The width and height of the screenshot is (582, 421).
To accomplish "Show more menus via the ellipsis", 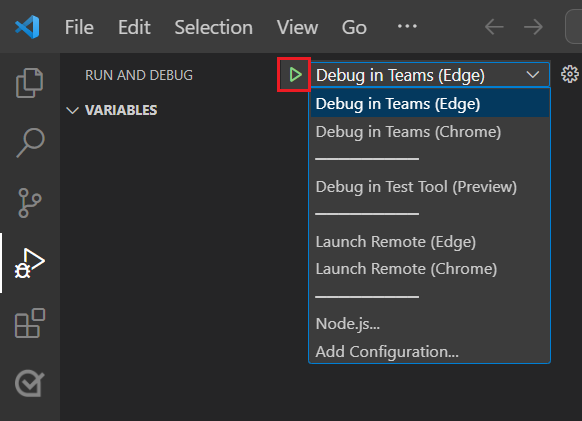I will click(x=407, y=26).
